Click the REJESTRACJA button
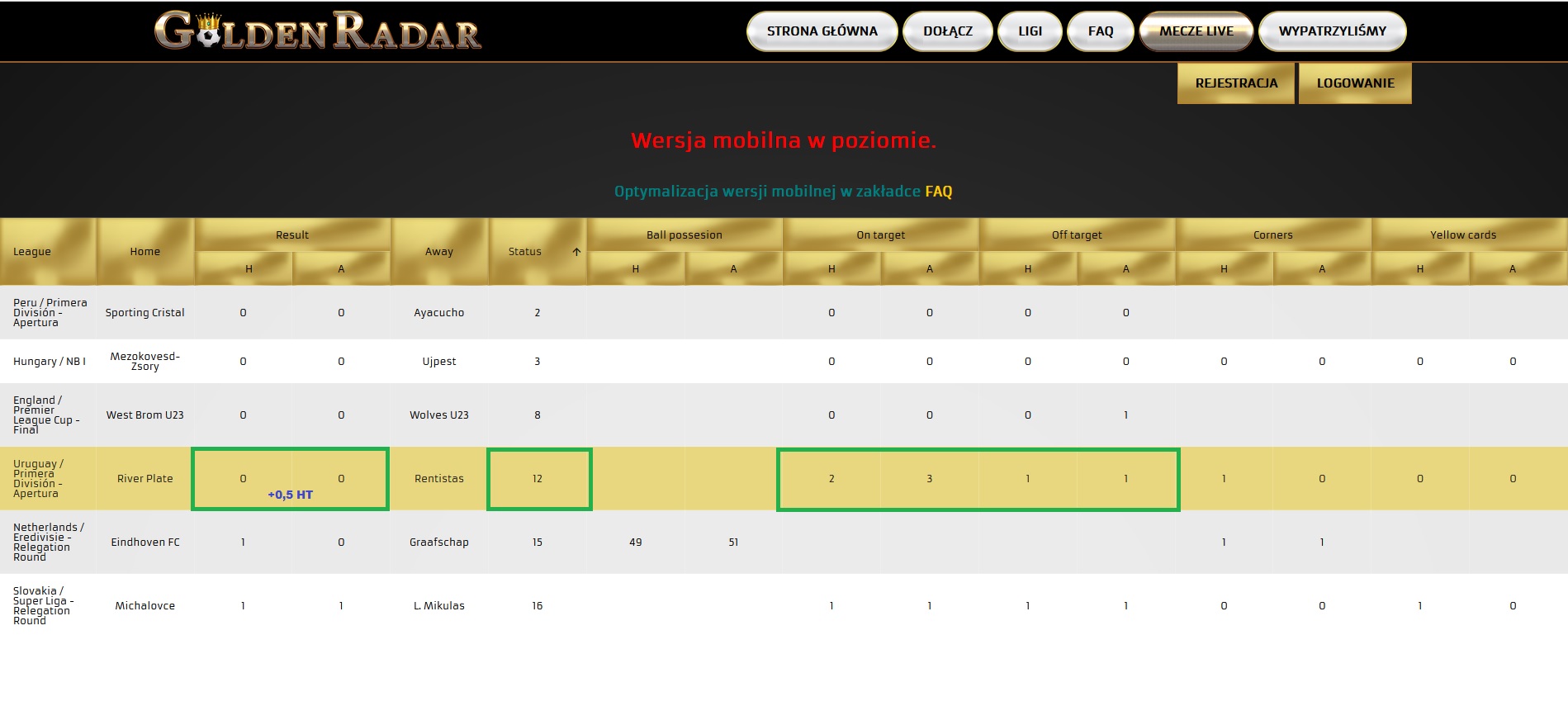The width and height of the screenshot is (1568, 725). point(1236,83)
